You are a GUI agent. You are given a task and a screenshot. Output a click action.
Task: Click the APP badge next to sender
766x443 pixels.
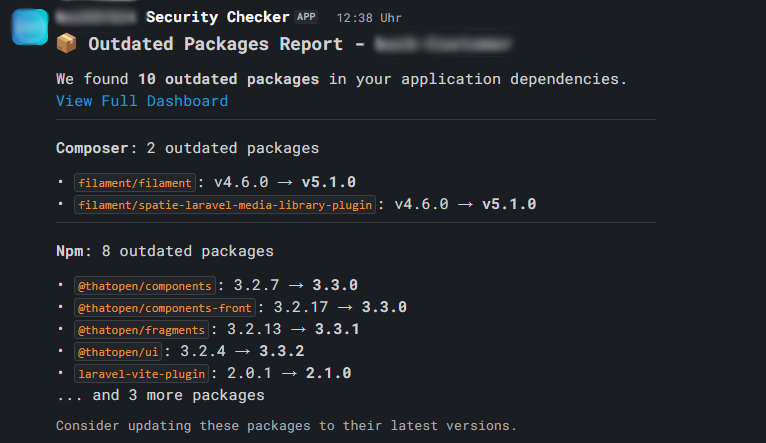tap(306, 18)
